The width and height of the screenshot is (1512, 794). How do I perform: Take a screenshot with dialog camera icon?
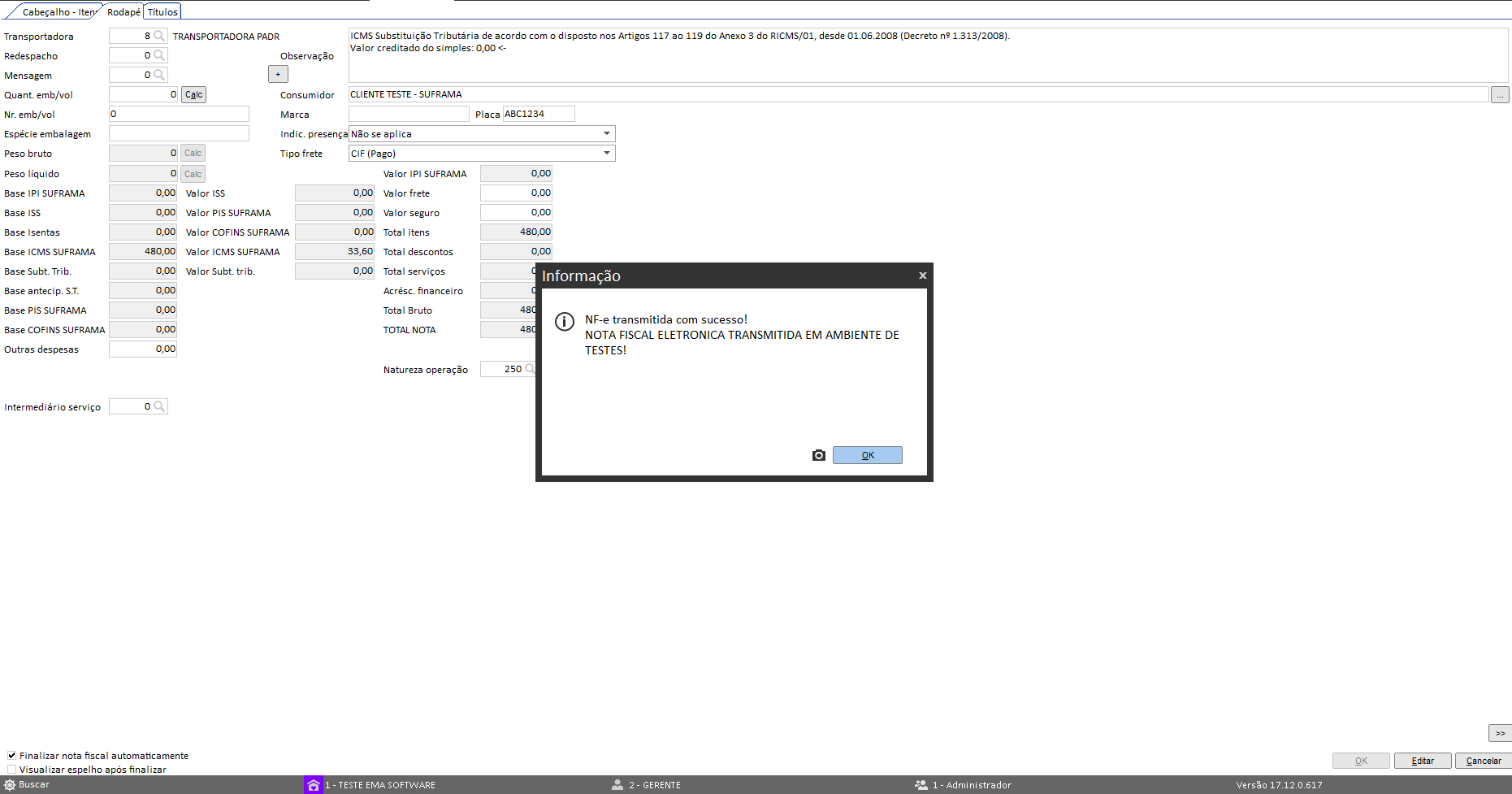click(x=819, y=455)
